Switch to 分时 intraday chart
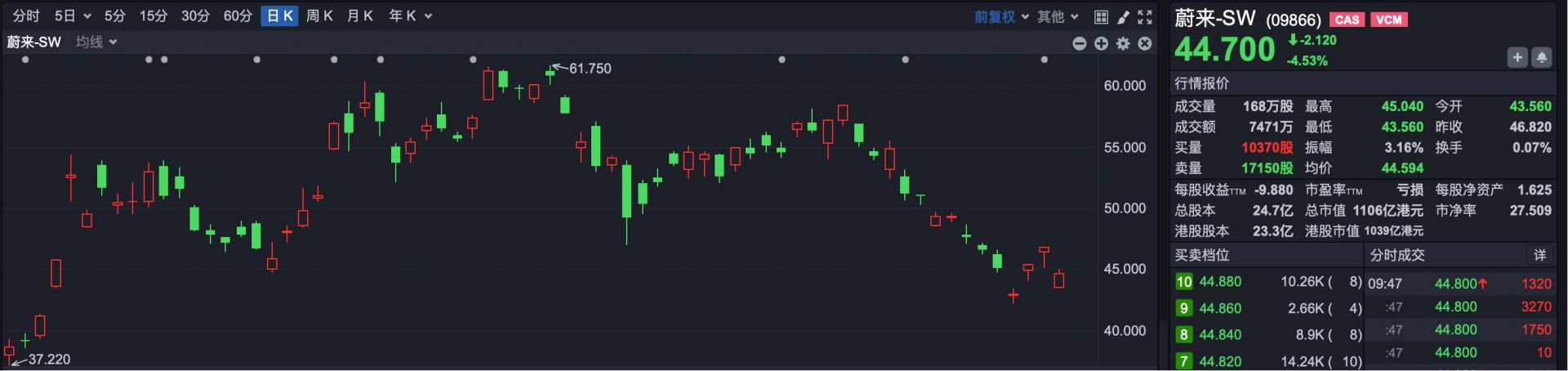The width and height of the screenshot is (1568, 371). coord(26,16)
